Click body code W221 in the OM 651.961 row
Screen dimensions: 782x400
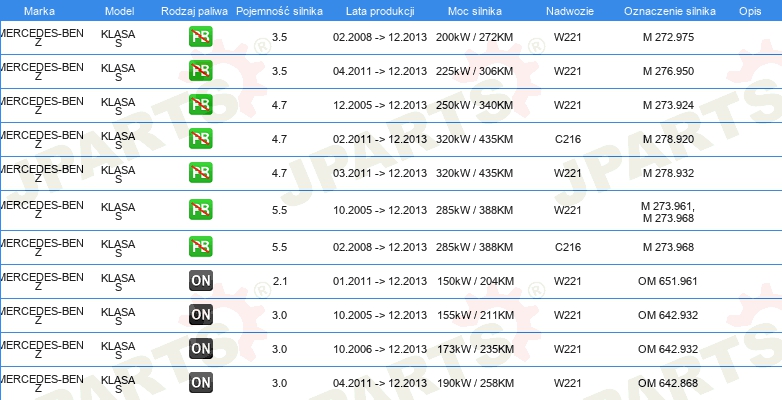(x=568, y=281)
